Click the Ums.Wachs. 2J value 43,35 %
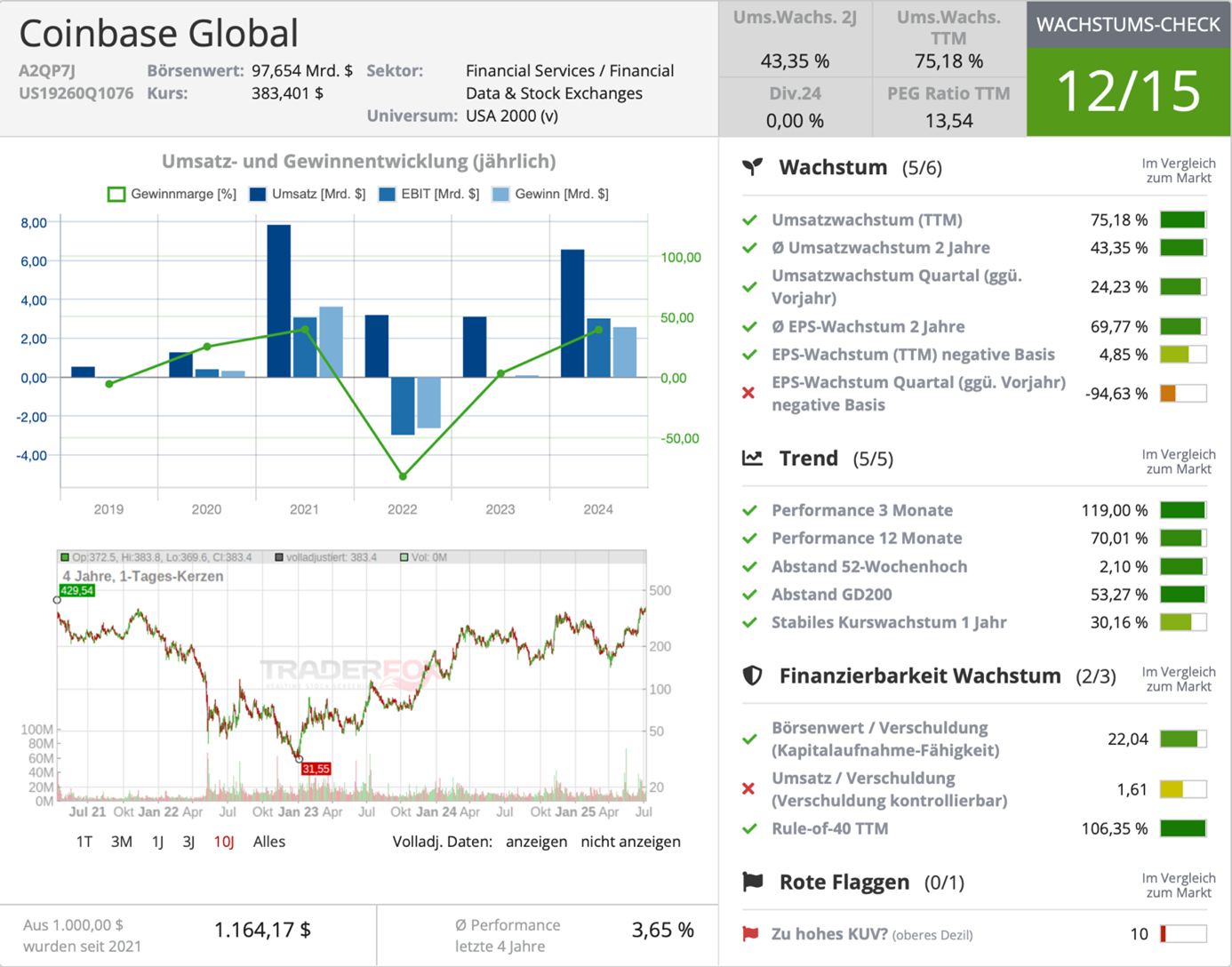 click(x=795, y=61)
